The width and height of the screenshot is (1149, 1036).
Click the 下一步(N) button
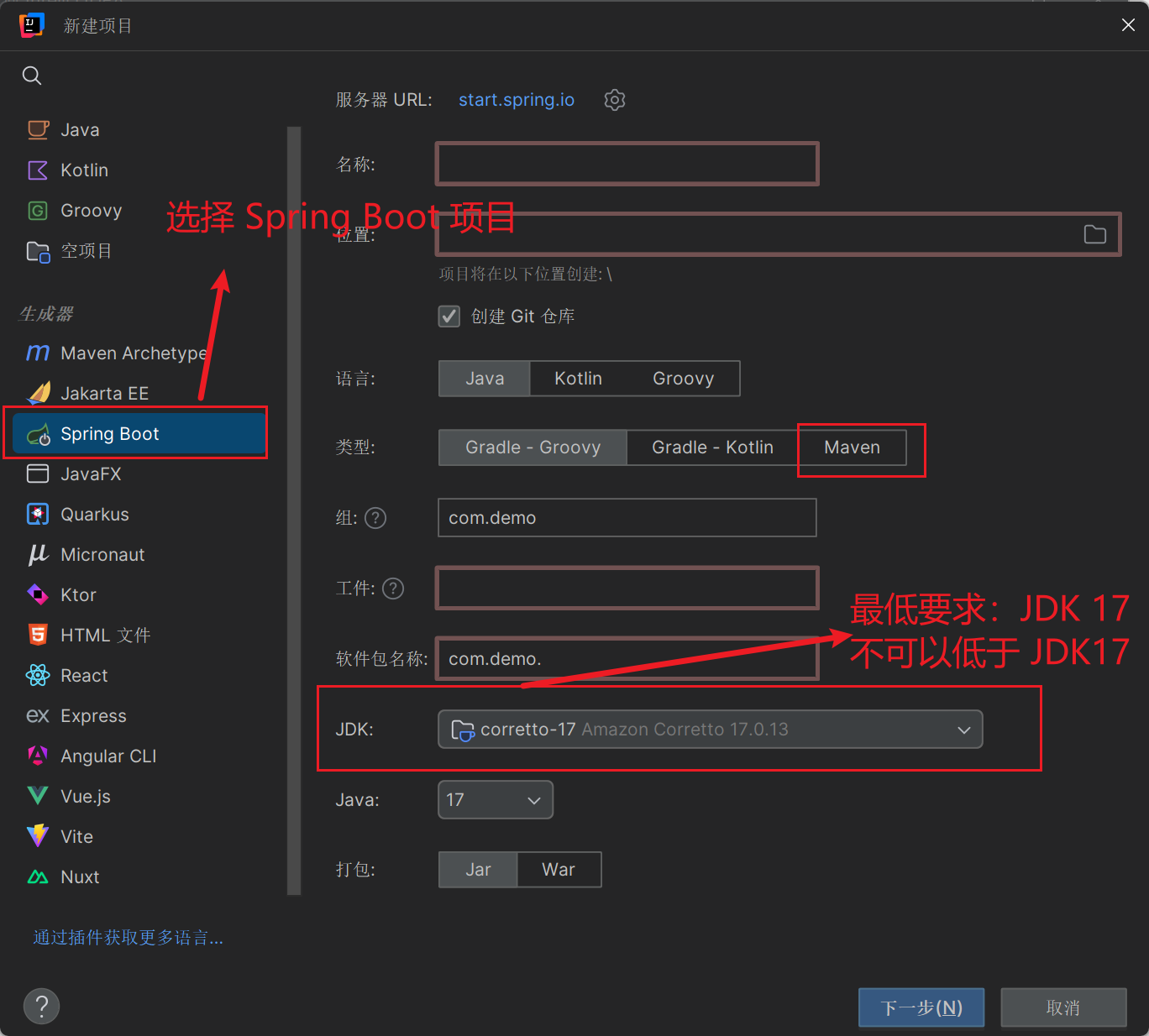pos(921,1007)
